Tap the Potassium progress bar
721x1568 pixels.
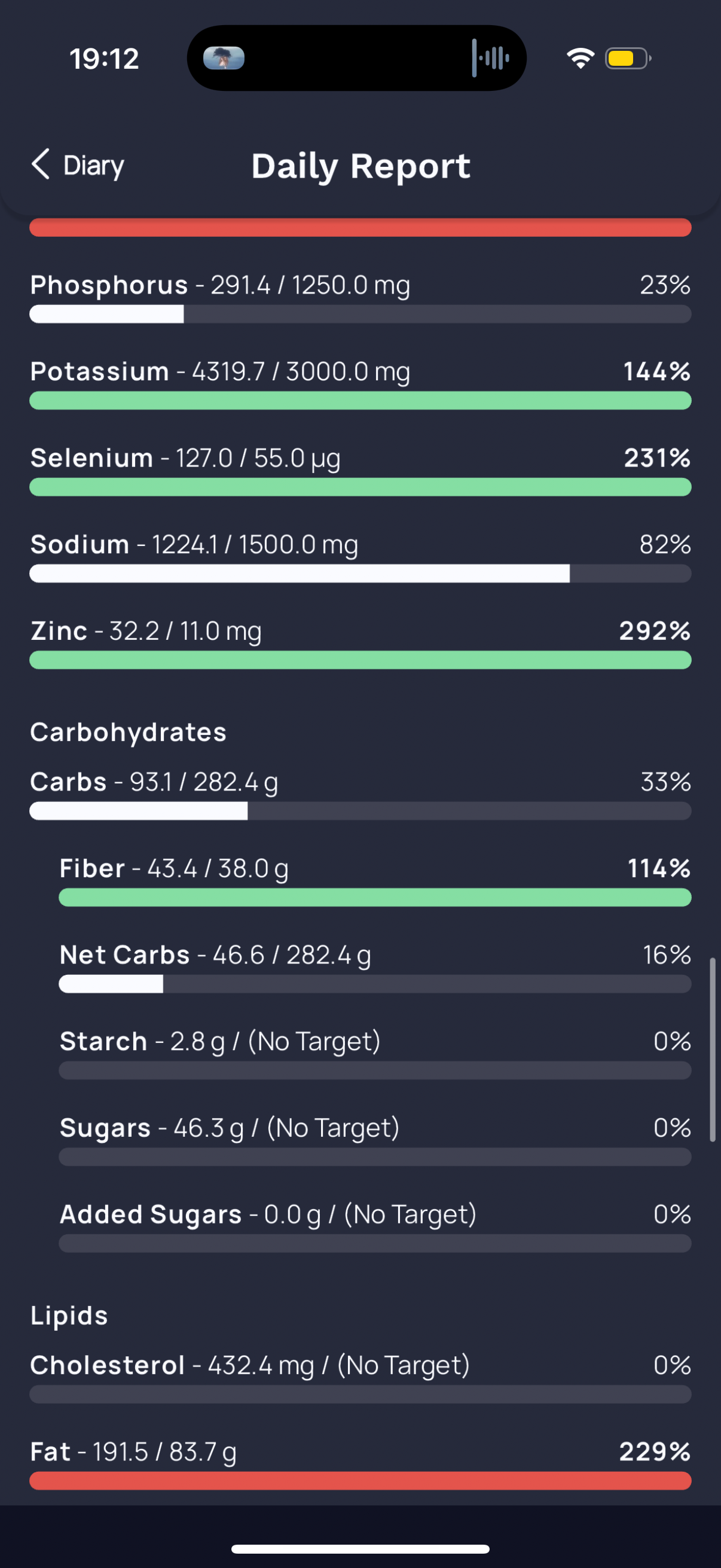(360, 401)
